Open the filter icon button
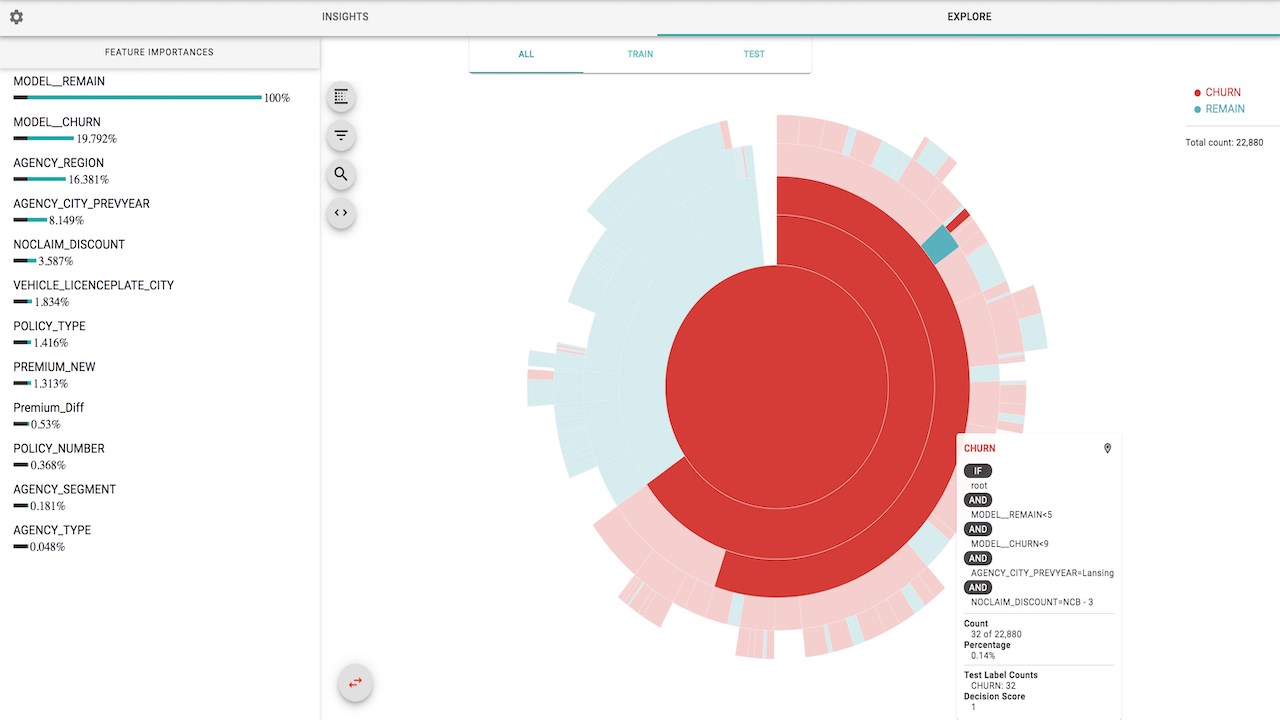The image size is (1280, 720). 341,136
